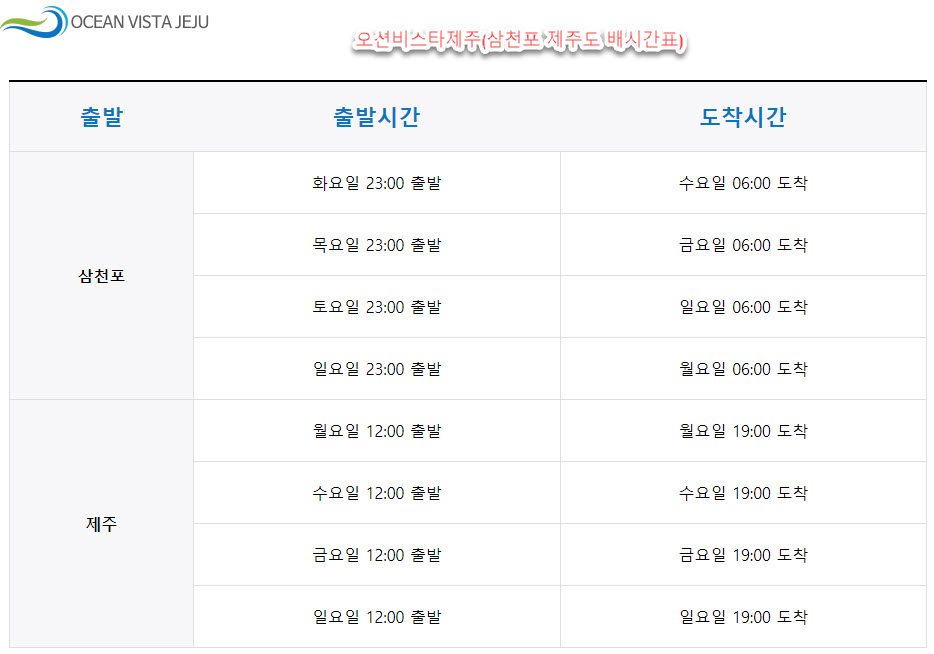Click the red title 오션비스타제주(삼천포 제주도 배시간표)
The image size is (934, 654).
click(x=519, y=41)
